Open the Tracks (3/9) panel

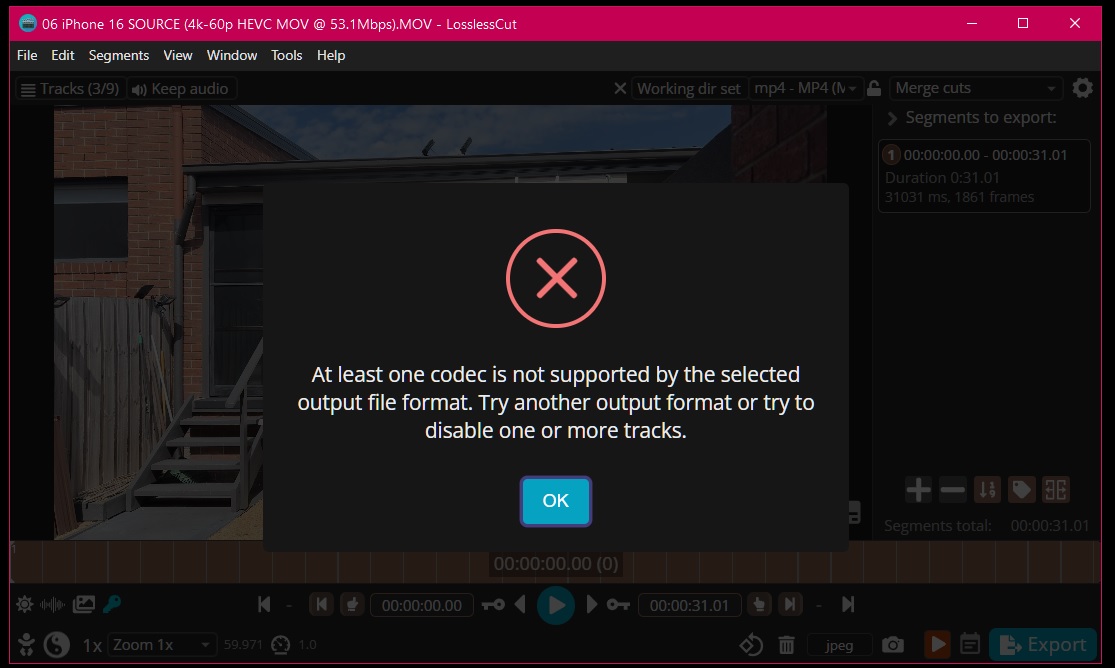click(x=70, y=89)
